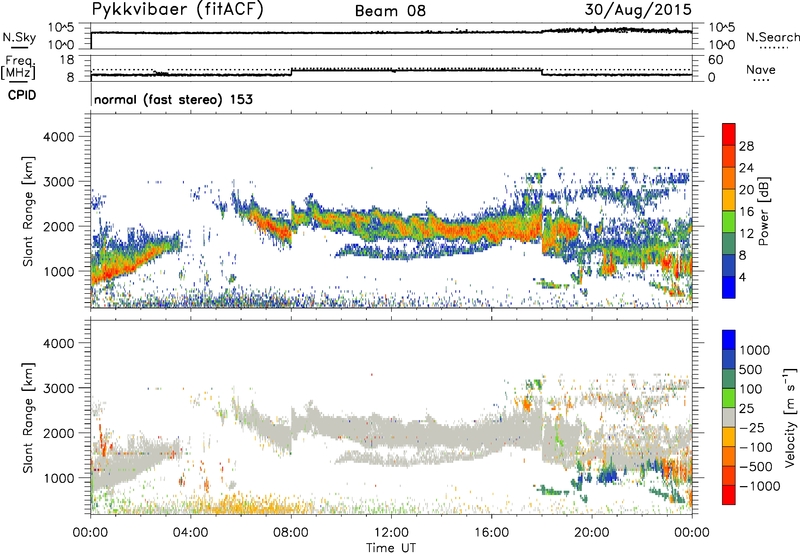Click the 'Beam 08' heading
800x554 pixels.
[x=390, y=11]
